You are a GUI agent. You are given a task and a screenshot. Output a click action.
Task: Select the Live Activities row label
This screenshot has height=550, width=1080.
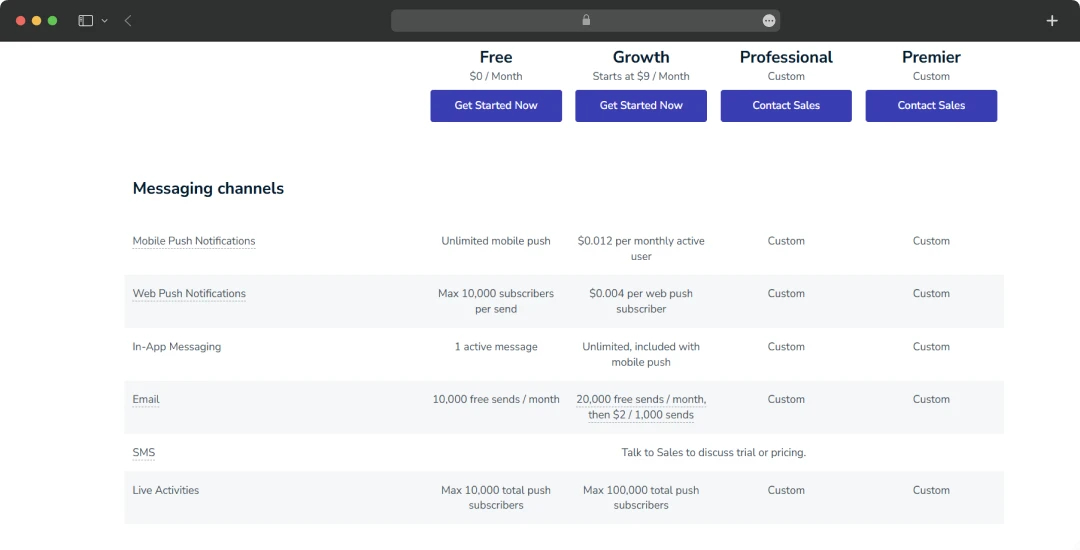165,490
